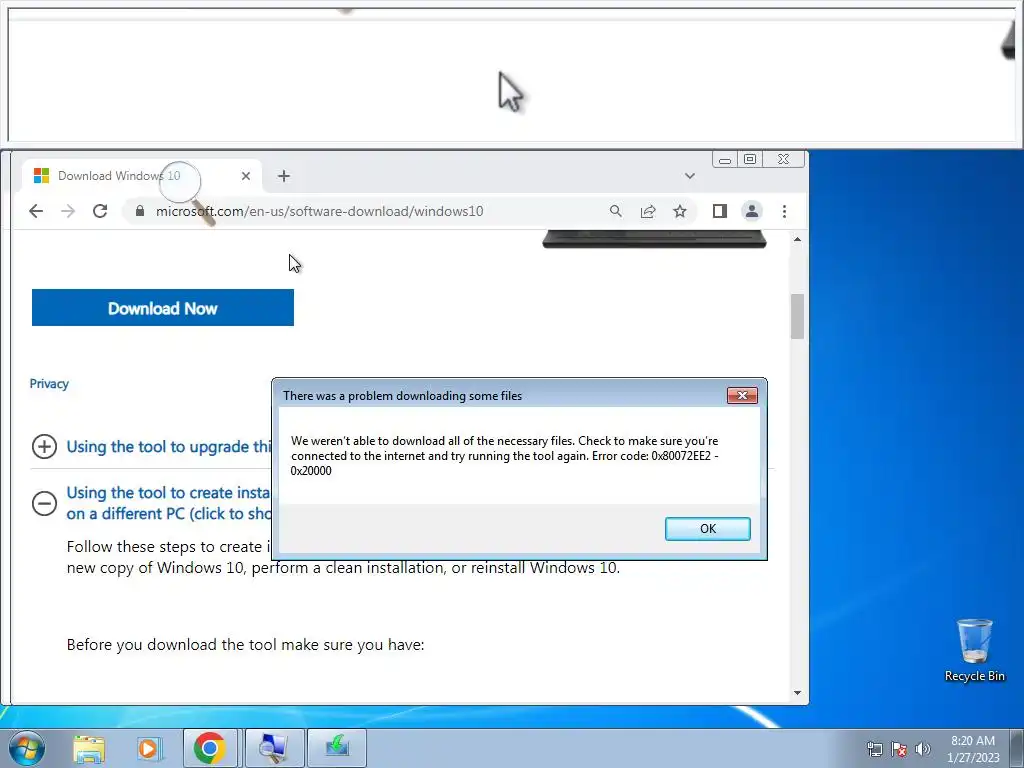Click the vertical scrollbar thumb
1024x768 pixels.
tap(797, 317)
